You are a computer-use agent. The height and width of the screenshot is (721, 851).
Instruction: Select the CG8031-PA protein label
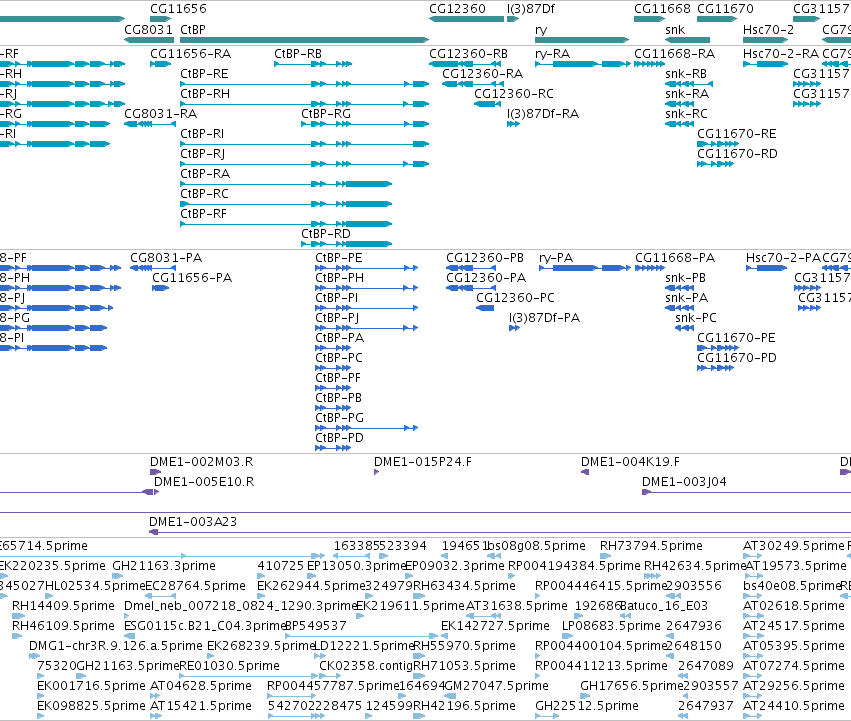(166, 258)
